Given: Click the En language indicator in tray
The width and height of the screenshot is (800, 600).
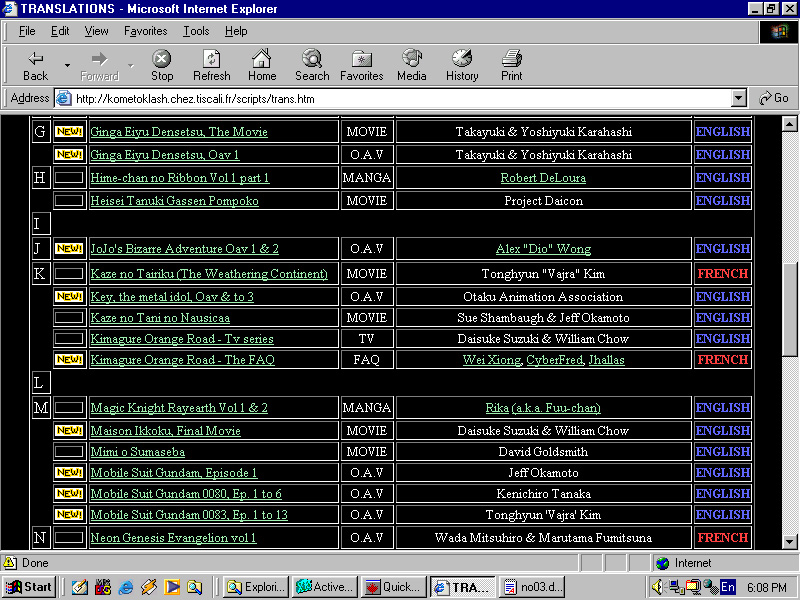Looking at the screenshot, I should pos(728,587).
